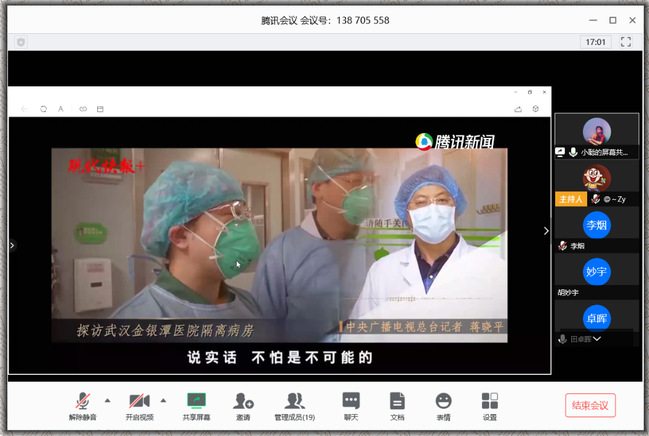
Task: Select 妙宇 participant avatar
Action: tap(597, 272)
